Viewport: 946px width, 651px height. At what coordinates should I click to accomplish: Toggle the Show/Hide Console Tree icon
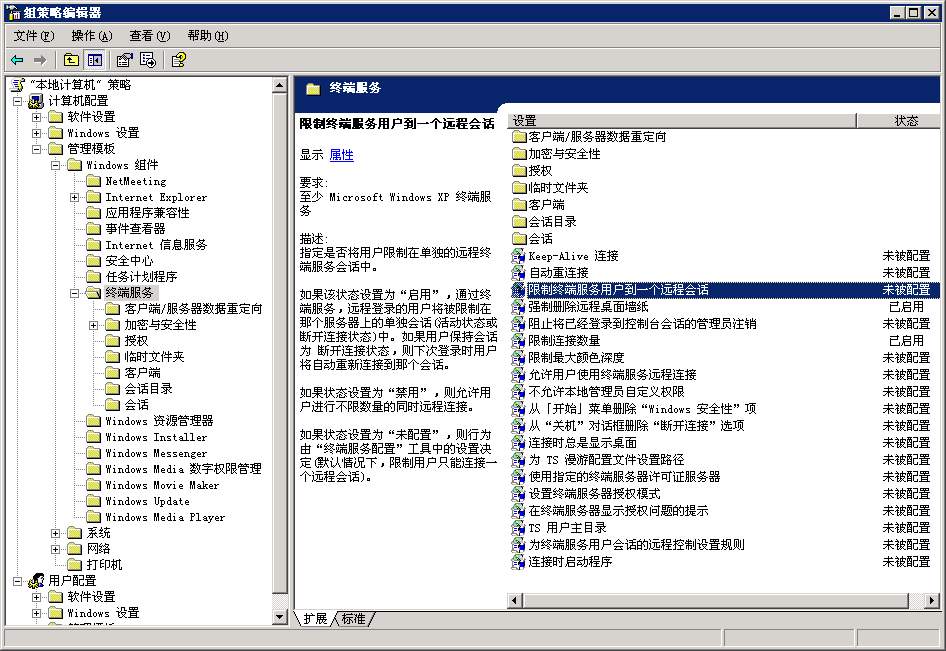[x=93, y=59]
